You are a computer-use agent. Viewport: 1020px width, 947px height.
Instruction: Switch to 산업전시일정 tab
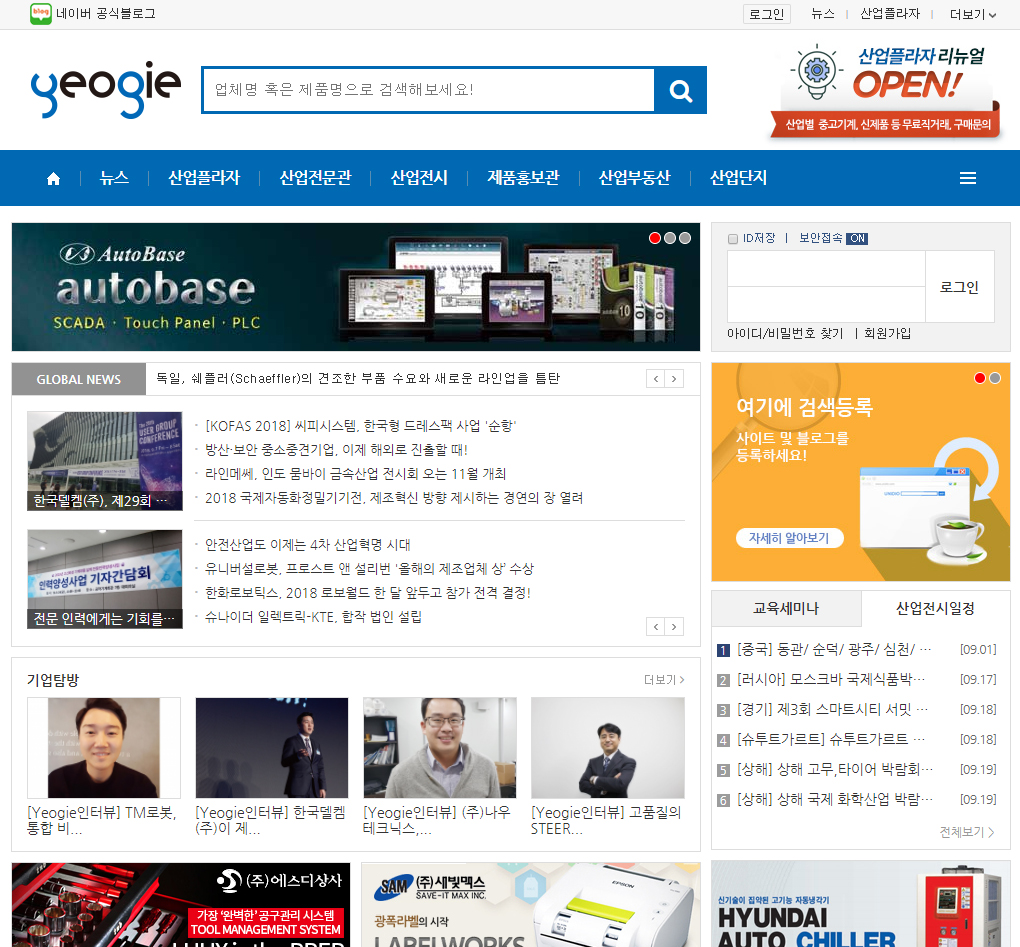click(935, 609)
